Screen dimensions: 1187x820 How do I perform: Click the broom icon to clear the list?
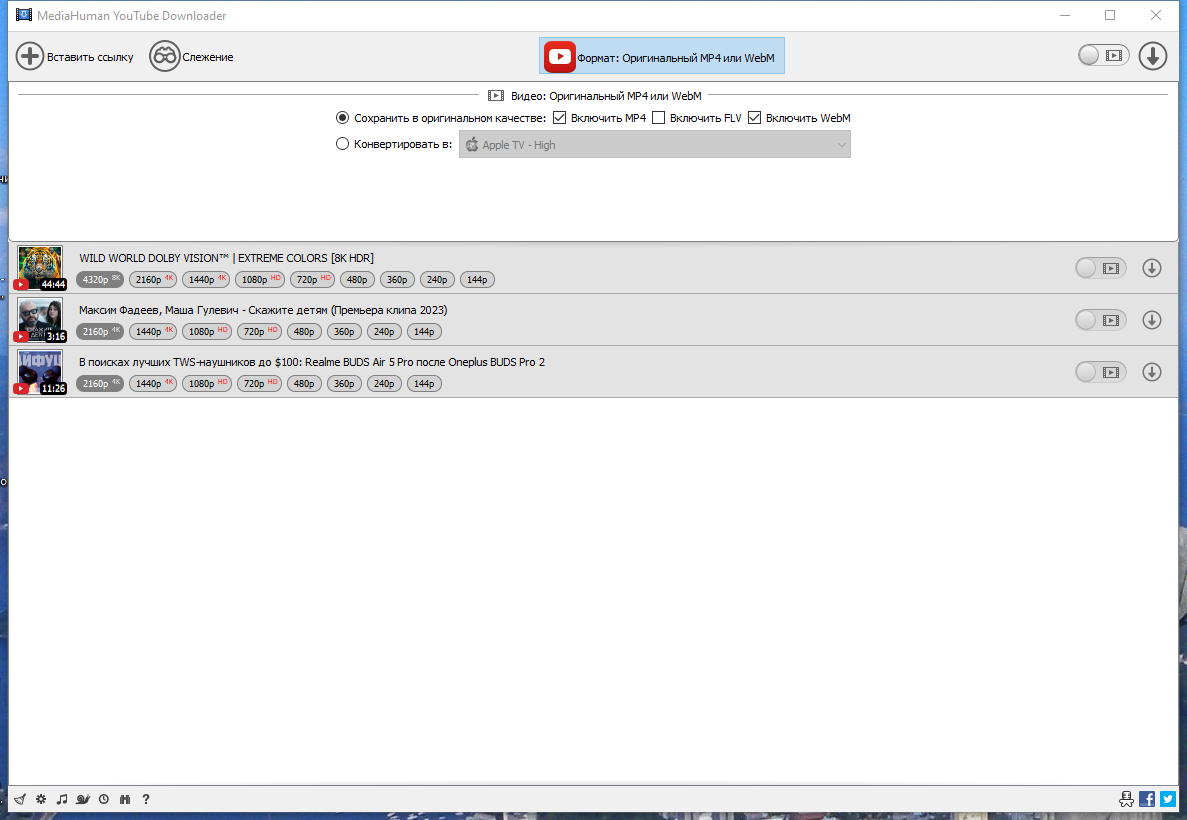(x=20, y=799)
